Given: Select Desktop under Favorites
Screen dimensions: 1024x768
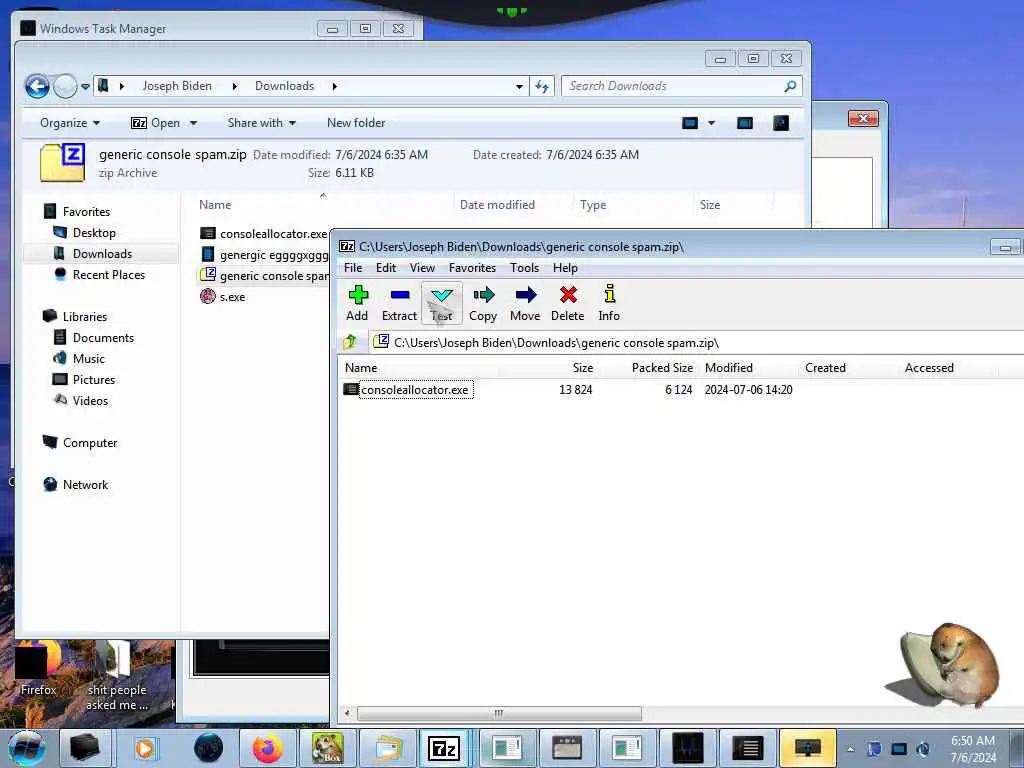Looking at the screenshot, I should tap(94, 232).
